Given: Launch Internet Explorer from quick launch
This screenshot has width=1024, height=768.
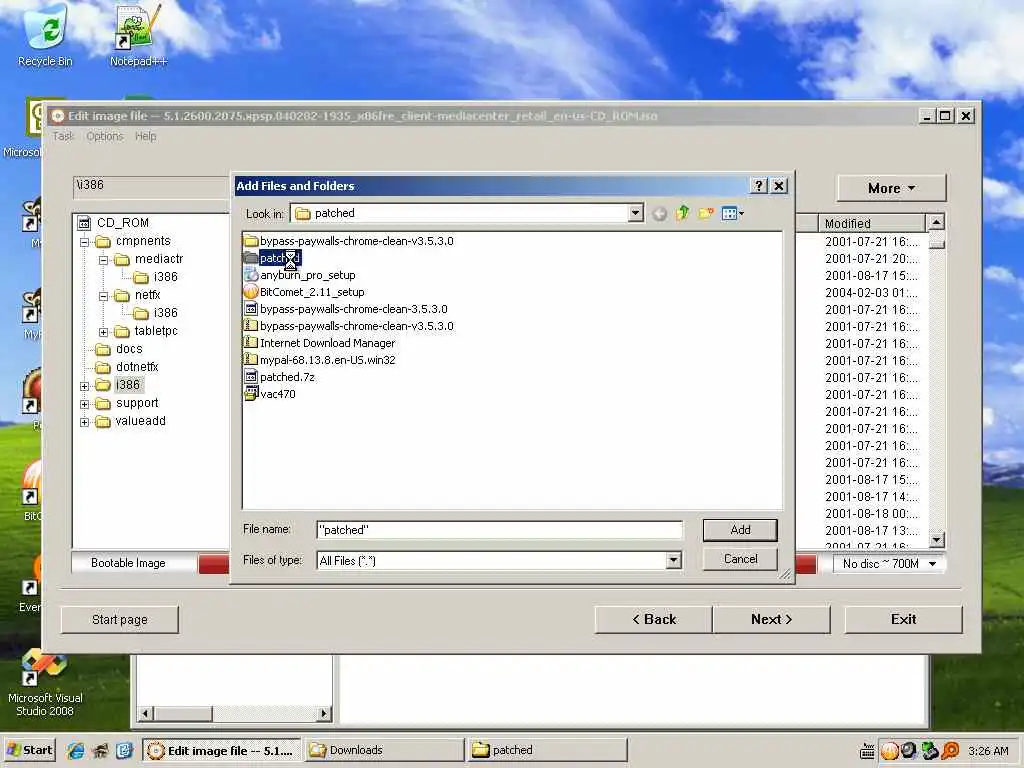Looking at the screenshot, I should pos(75,750).
